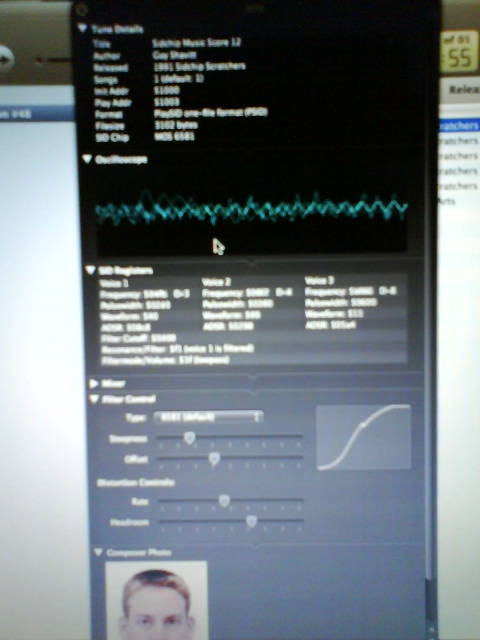Click the arrow button in the background toolbar
The width and height of the screenshot is (480, 640).
tap(7, 58)
